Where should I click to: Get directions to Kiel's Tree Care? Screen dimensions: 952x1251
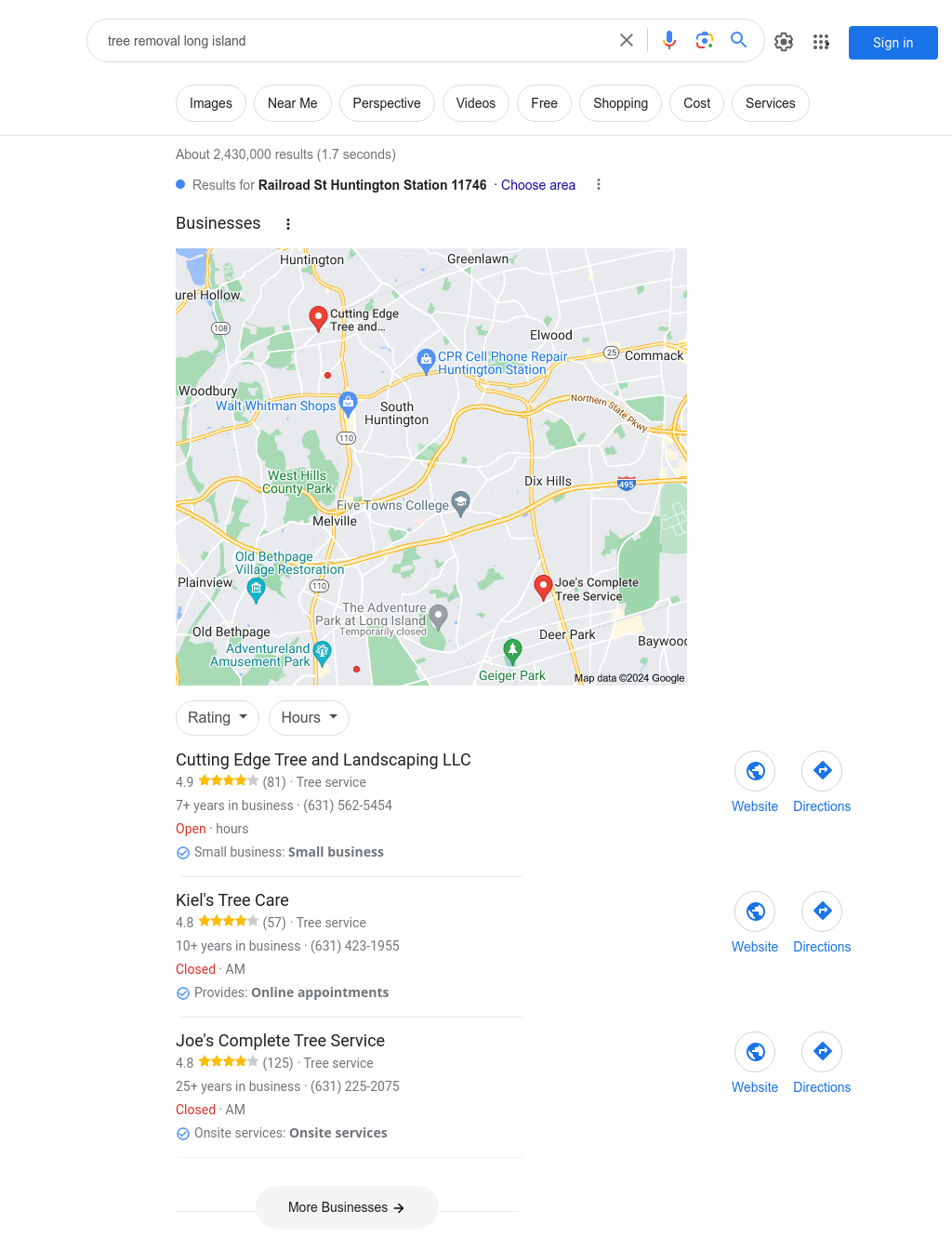coord(822,924)
